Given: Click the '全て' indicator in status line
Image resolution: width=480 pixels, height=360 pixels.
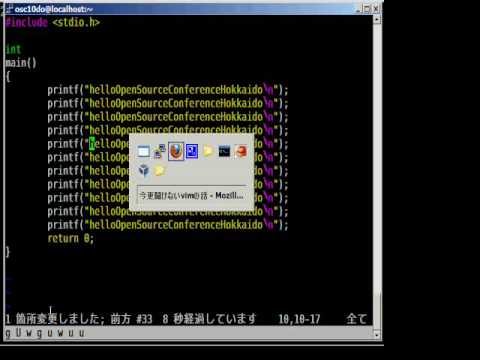Looking at the screenshot, I should click(x=356, y=319).
